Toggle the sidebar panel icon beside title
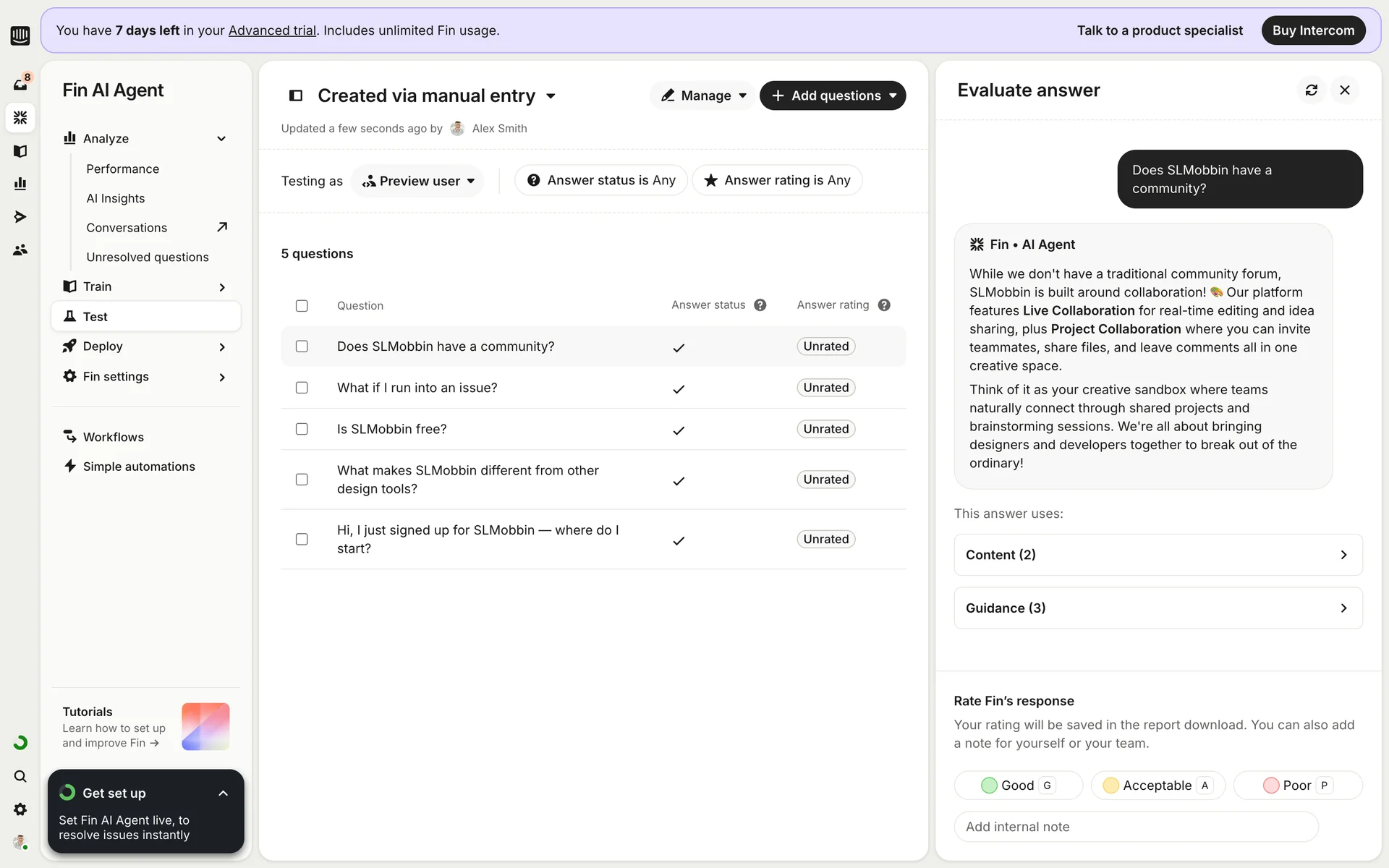This screenshot has width=1389, height=868. tap(295, 95)
